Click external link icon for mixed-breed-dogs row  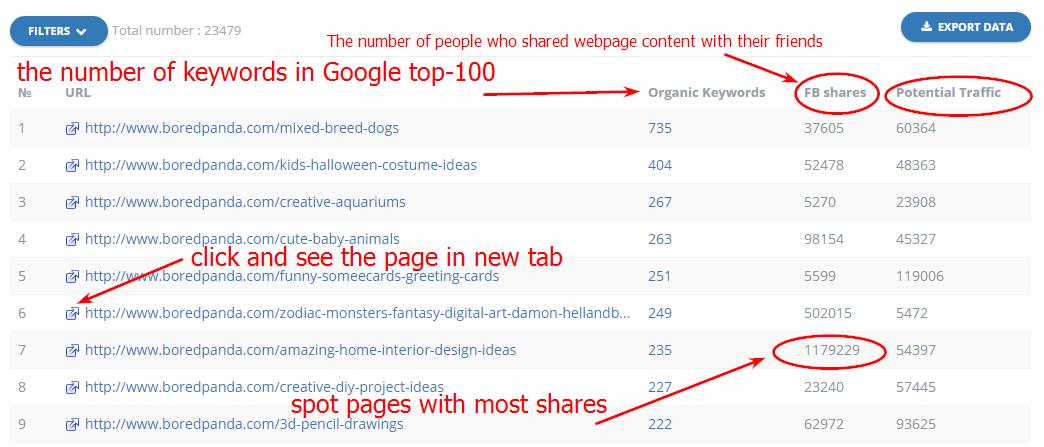tap(72, 129)
